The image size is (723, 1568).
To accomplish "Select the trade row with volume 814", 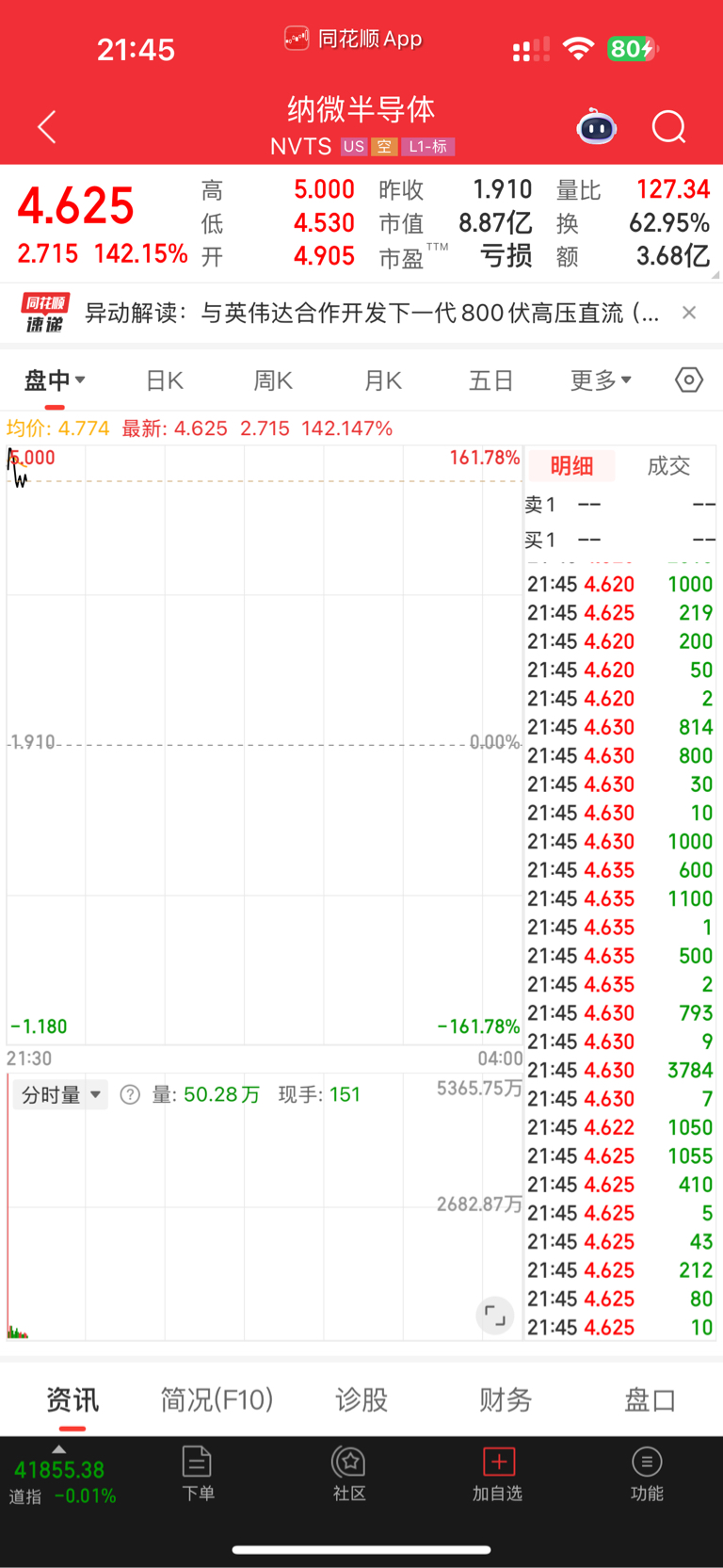I will (620, 727).
